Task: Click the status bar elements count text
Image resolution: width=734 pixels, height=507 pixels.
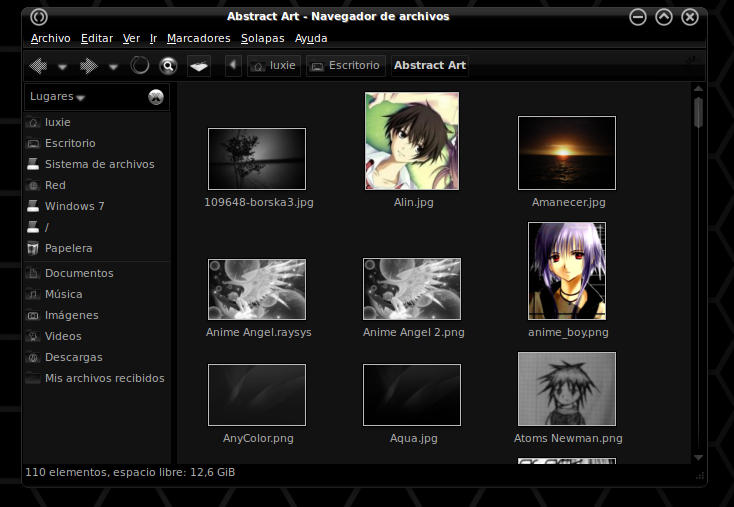Action: [x=130, y=472]
